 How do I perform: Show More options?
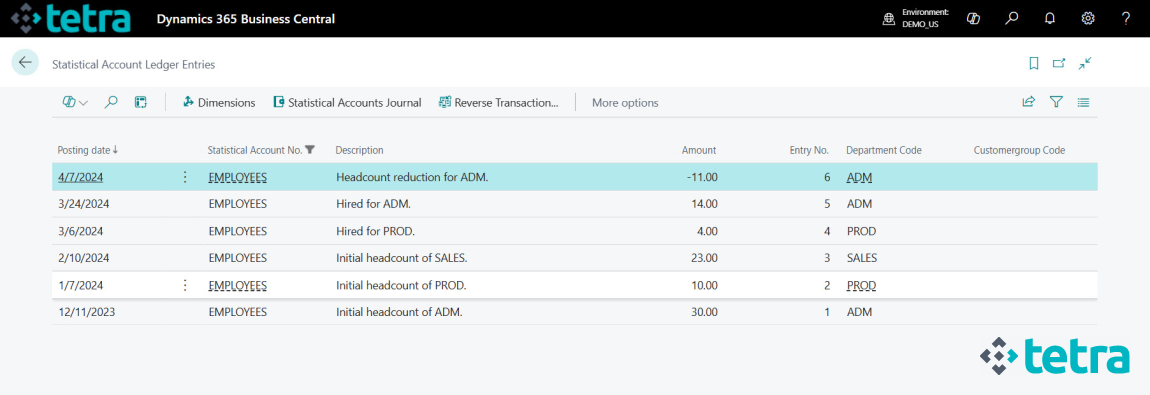pyautogui.click(x=625, y=103)
